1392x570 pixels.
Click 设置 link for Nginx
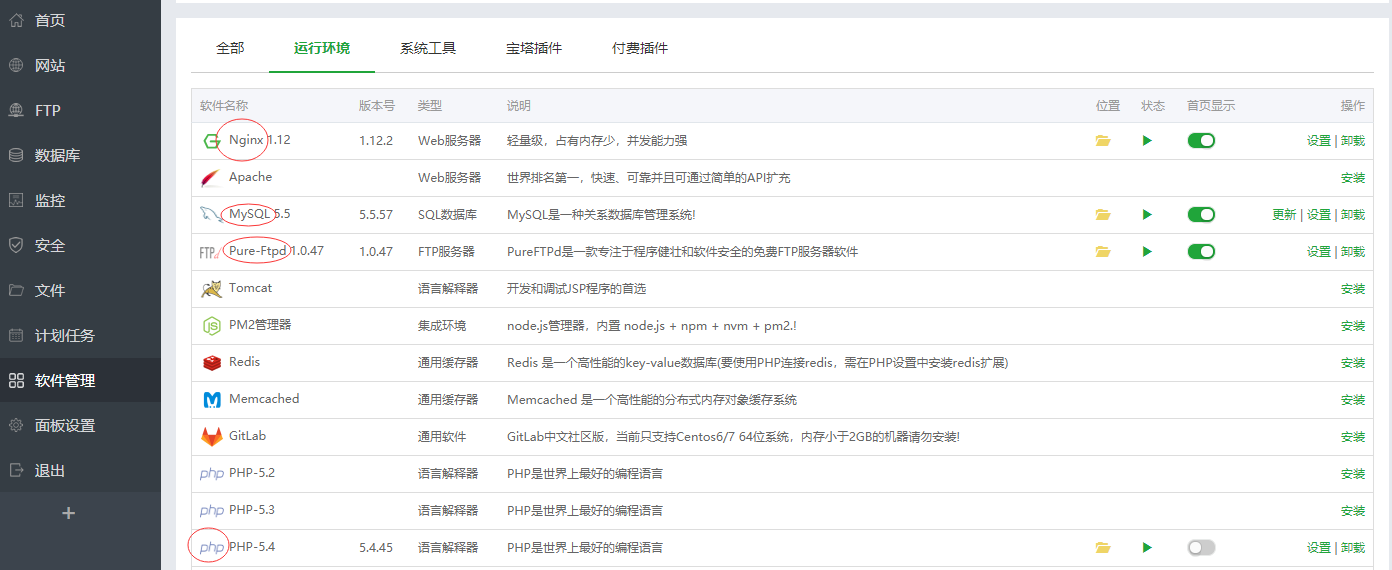[x=1318, y=141]
